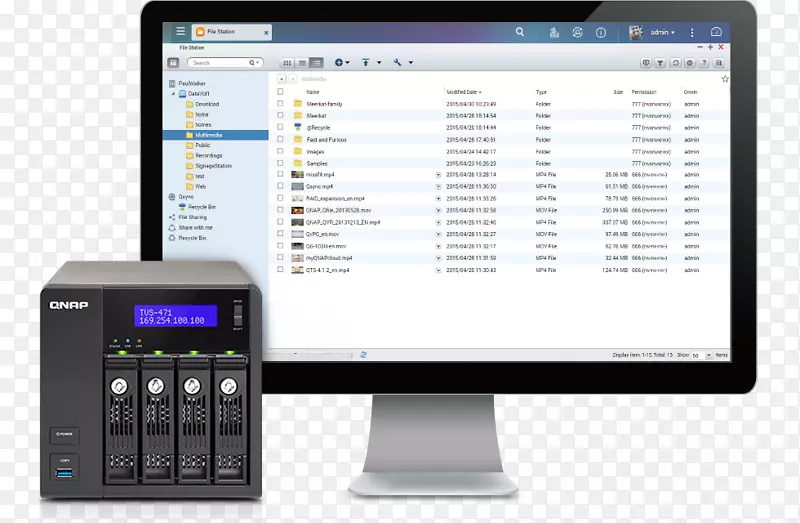This screenshot has width=800, height=523.
Task: Open File Station gear settings
Action: point(690,63)
